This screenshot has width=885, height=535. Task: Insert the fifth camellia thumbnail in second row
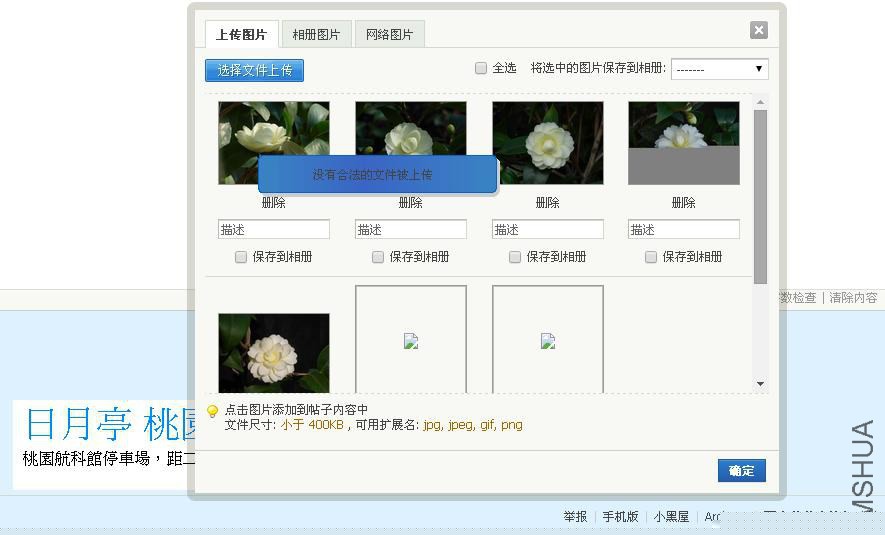click(274, 353)
